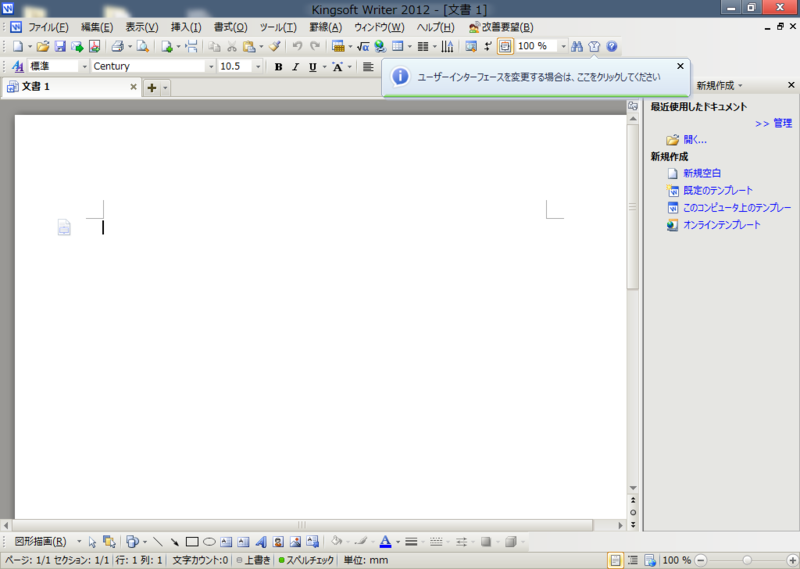Click the 新規空白 link
Image resolution: width=800 pixels, height=569 pixels.
(702, 174)
